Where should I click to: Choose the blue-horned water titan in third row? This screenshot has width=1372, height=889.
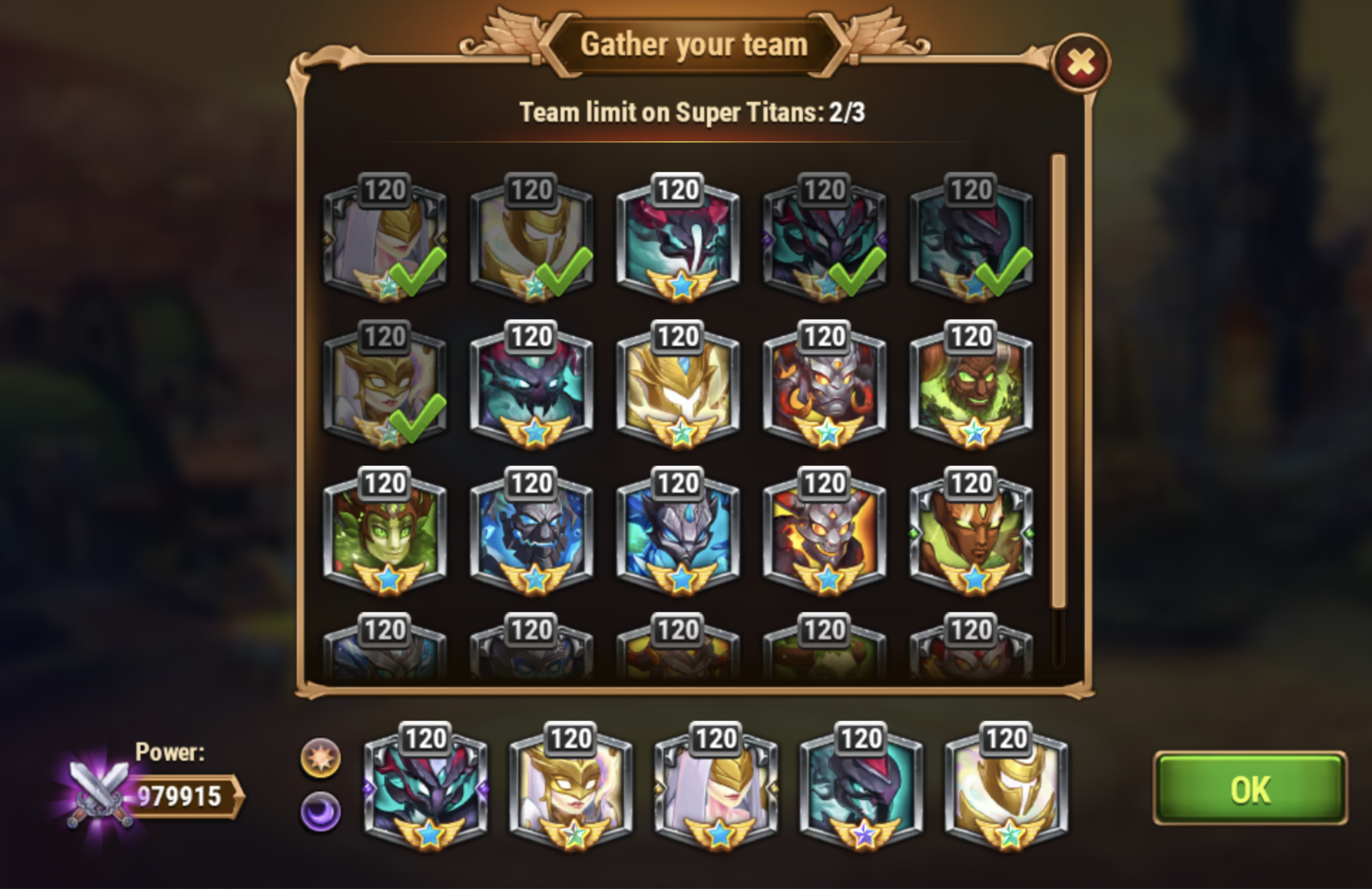click(678, 531)
